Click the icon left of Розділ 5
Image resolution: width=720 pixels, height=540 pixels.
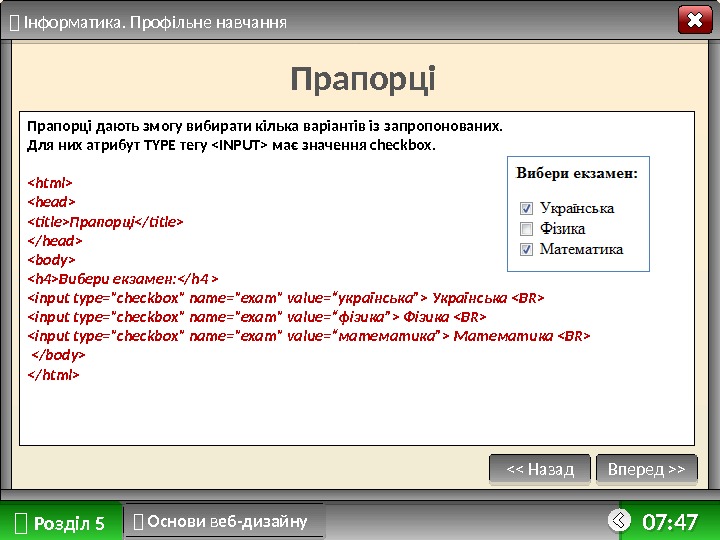click(21, 523)
